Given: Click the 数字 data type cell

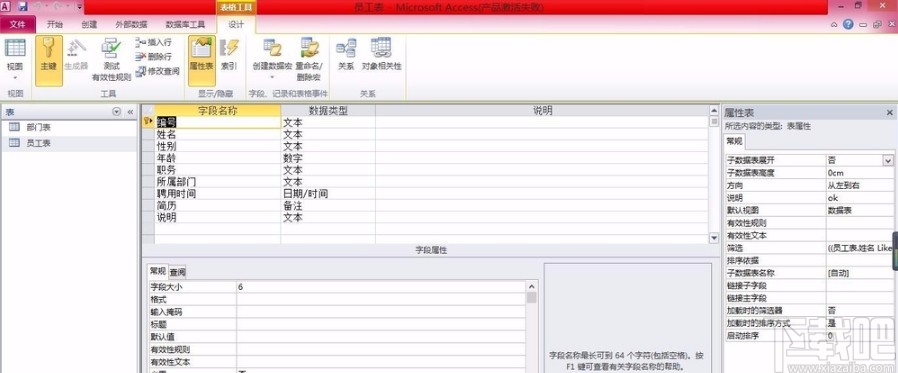Looking at the screenshot, I should pos(328,158).
